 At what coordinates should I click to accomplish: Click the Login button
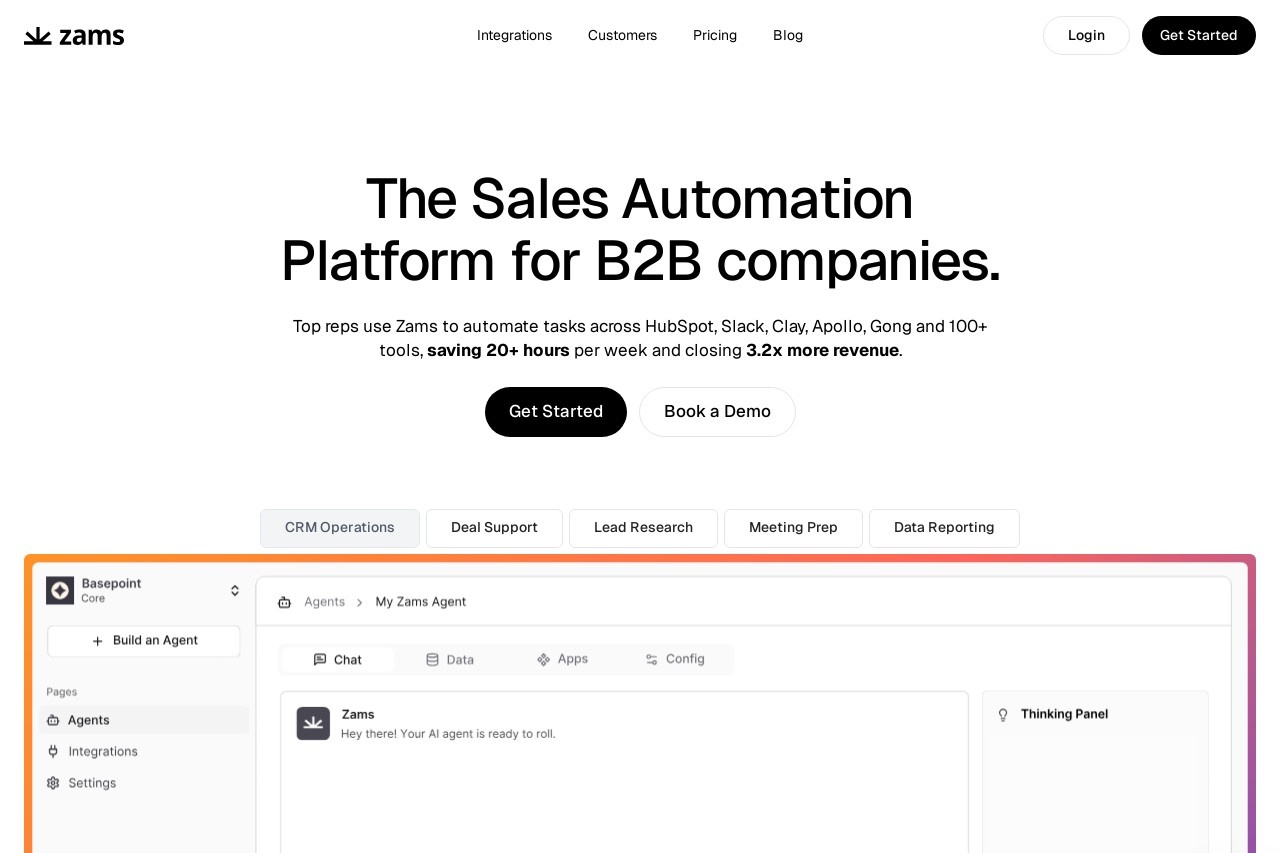(x=1086, y=35)
